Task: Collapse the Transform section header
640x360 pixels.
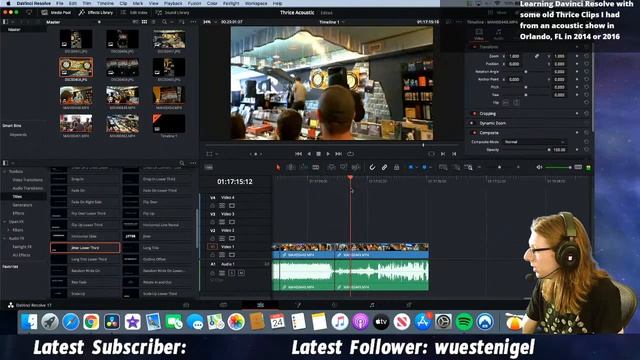Action: click(x=488, y=47)
